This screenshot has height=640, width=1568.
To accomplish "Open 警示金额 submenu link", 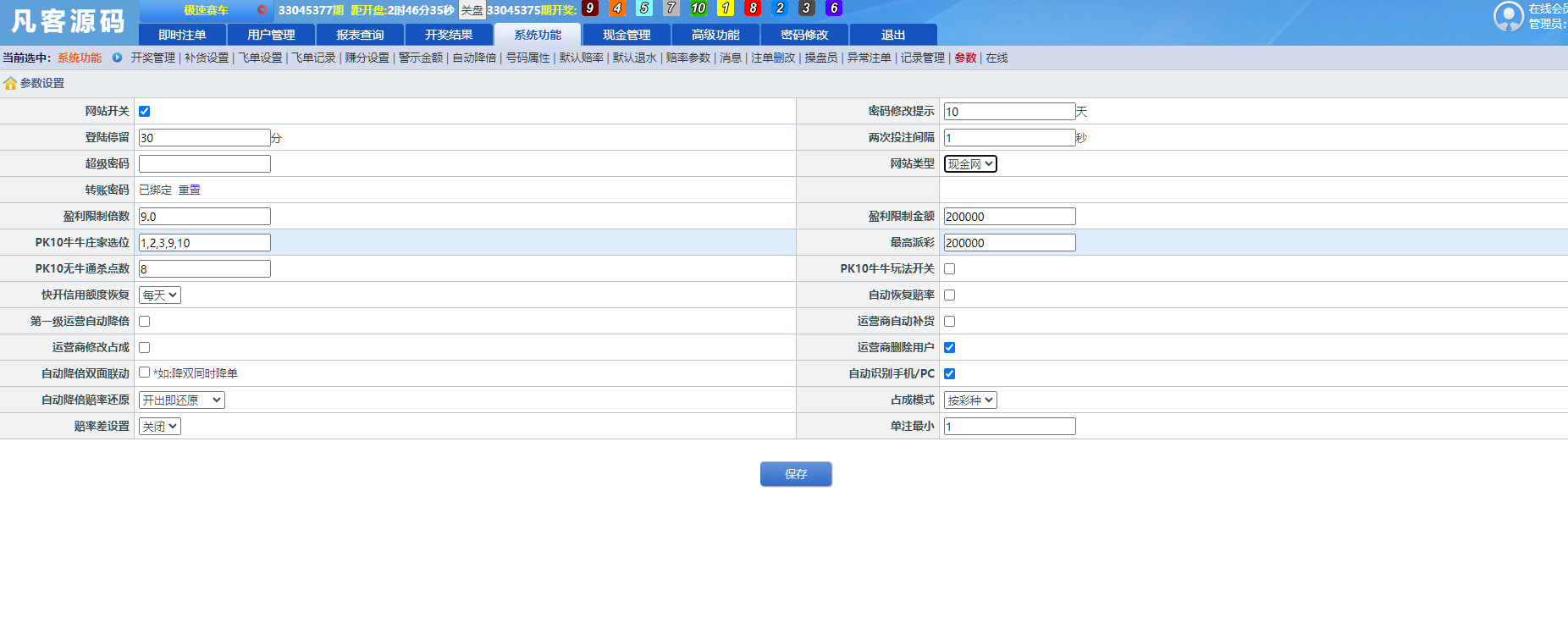I will tap(421, 58).
